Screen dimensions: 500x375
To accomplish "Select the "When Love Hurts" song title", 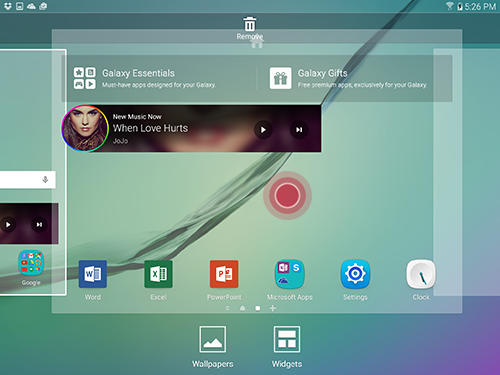I will [150, 128].
